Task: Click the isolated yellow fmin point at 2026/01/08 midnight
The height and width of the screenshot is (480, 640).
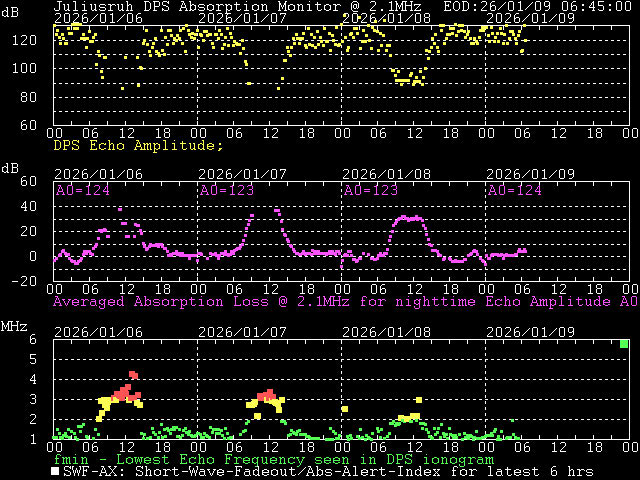Action: point(344,409)
